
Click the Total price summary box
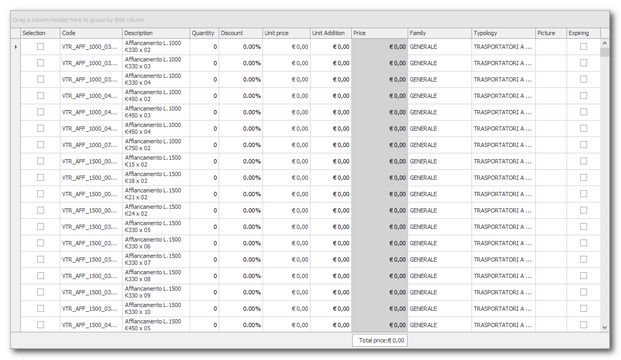pyautogui.click(x=380, y=340)
